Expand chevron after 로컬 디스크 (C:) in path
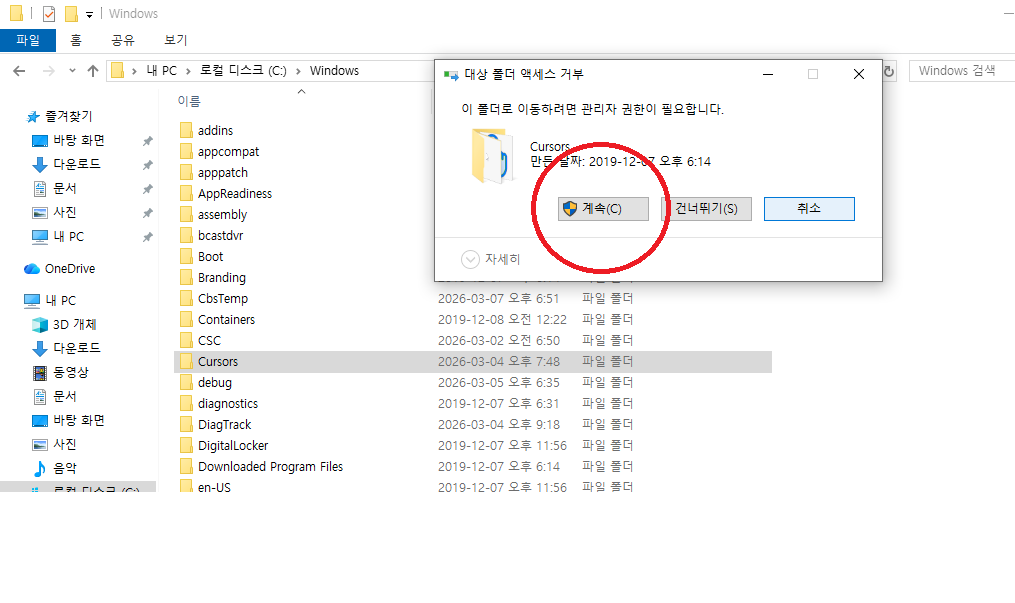Viewport: 1015px width, 603px height. click(x=298, y=71)
